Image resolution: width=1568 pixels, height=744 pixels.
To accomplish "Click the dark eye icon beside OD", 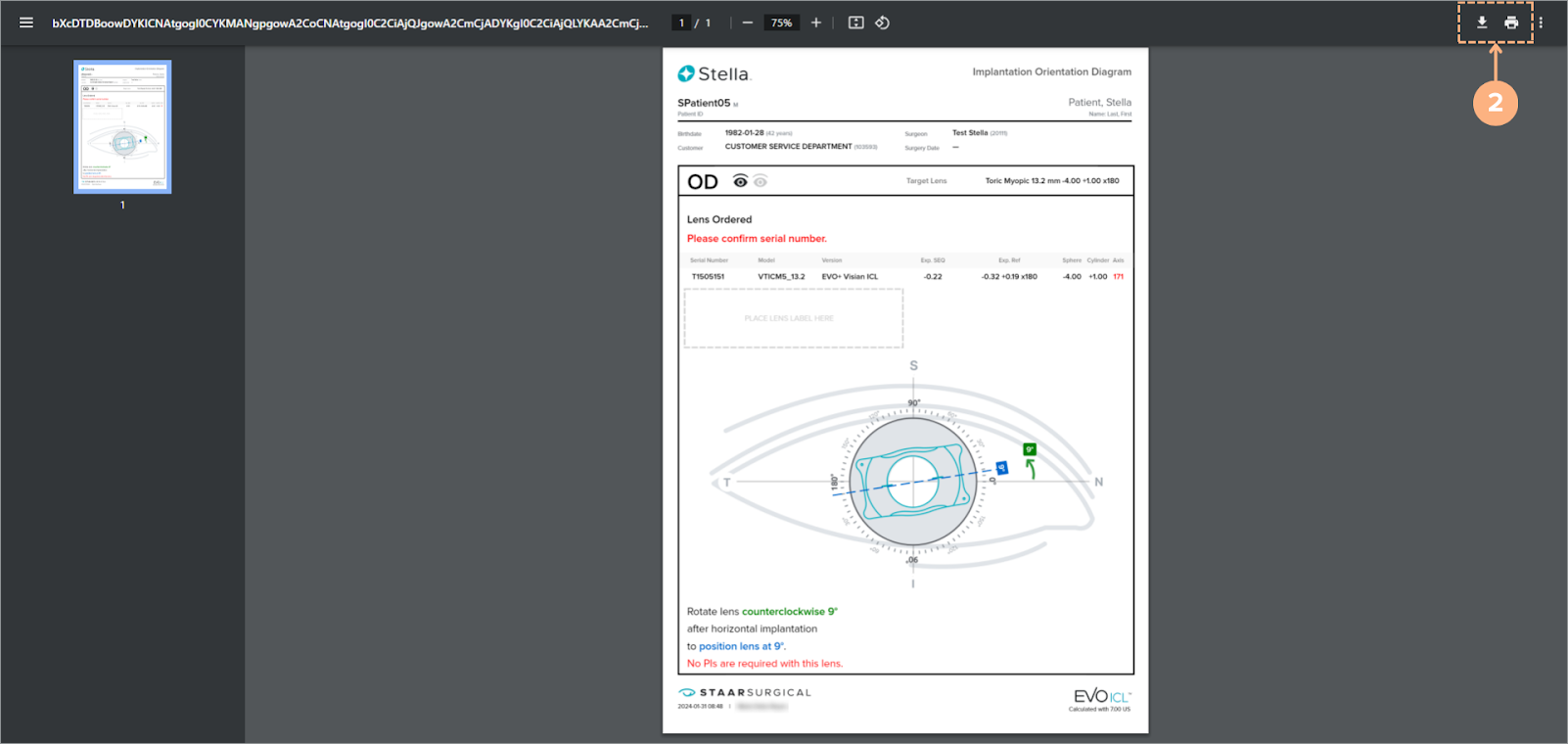I will pos(741,181).
